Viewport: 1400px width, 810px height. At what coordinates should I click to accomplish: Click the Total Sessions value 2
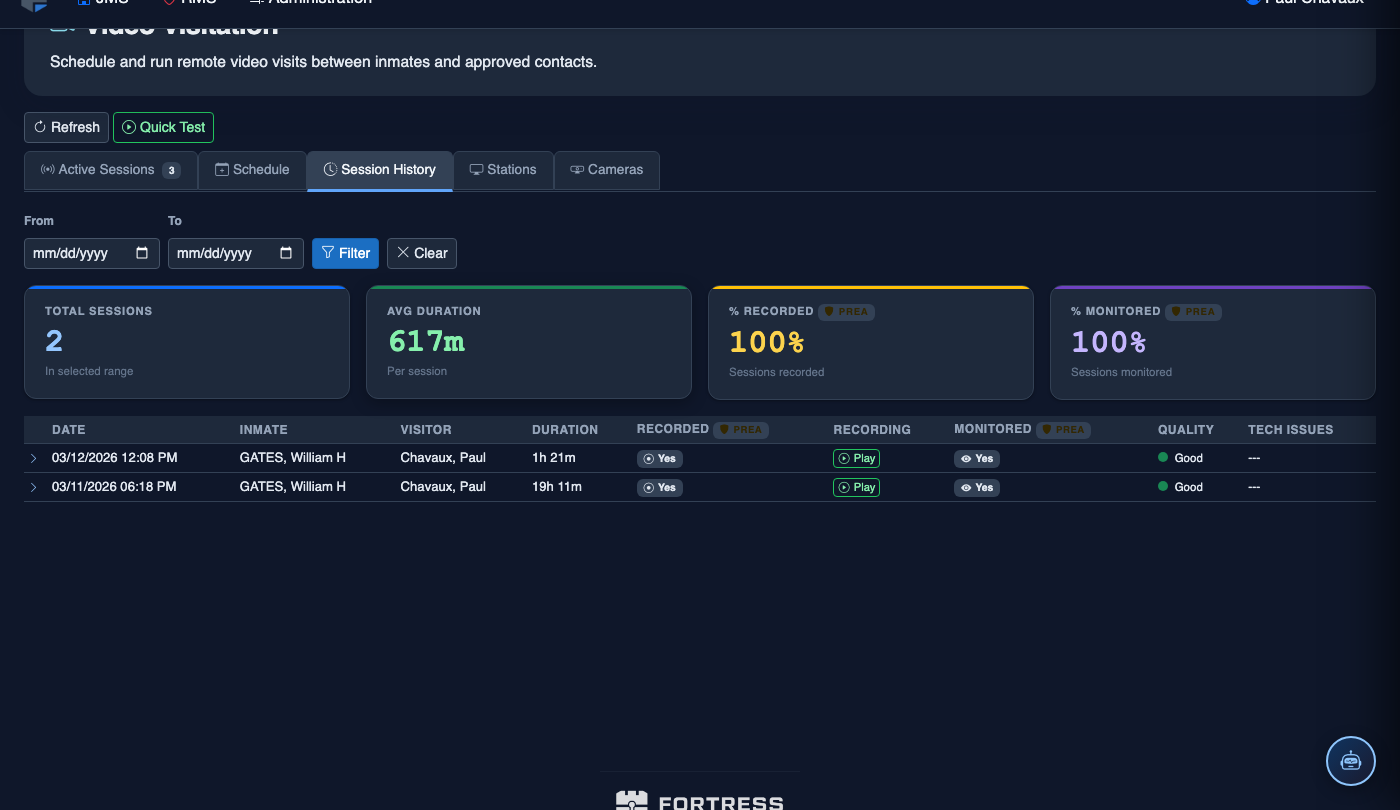[54, 342]
